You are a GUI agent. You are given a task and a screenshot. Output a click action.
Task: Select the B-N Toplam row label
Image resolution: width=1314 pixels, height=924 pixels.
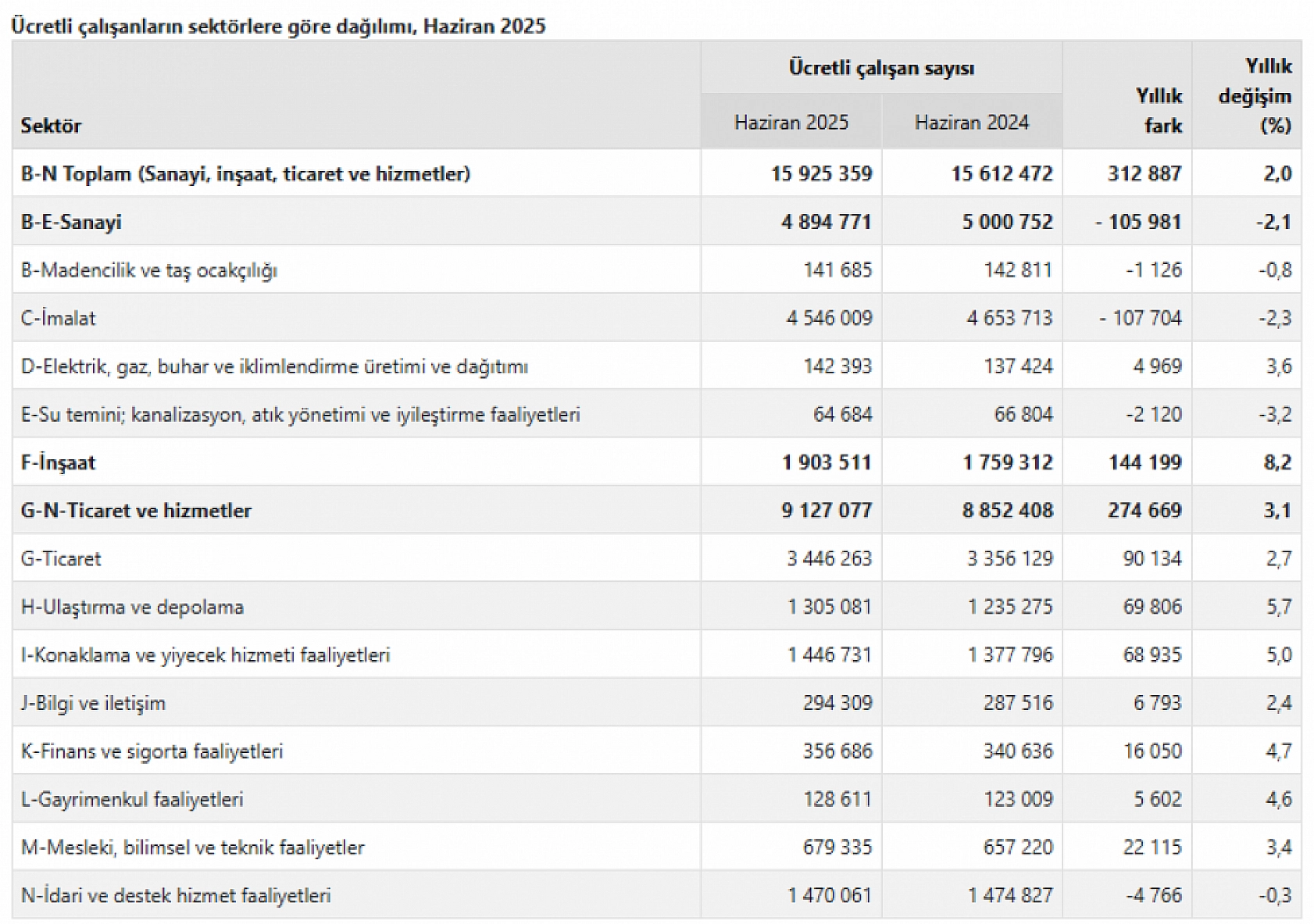[x=245, y=173]
